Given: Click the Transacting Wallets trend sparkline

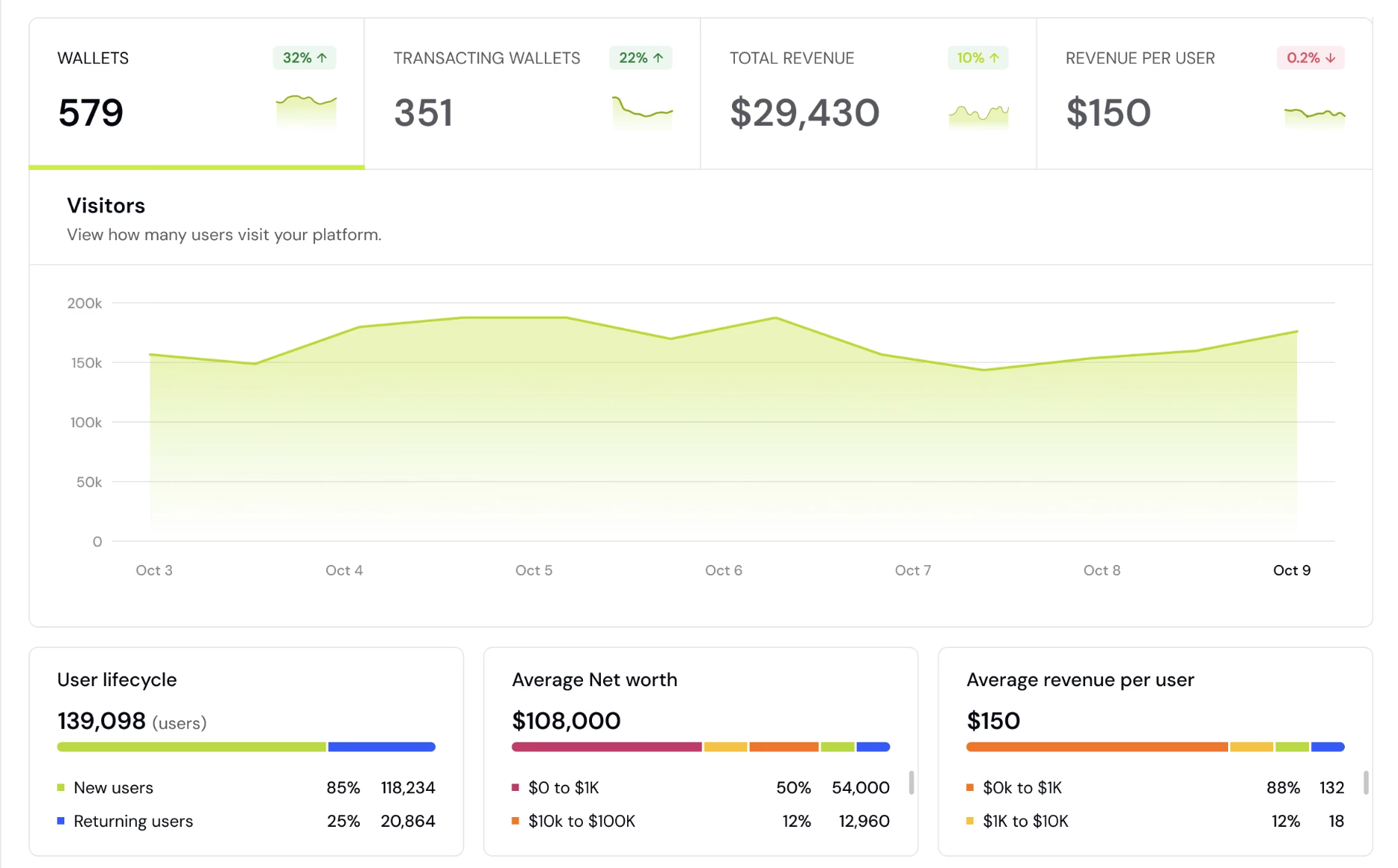Looking at the screenshot, I should [x=641, y=112].
